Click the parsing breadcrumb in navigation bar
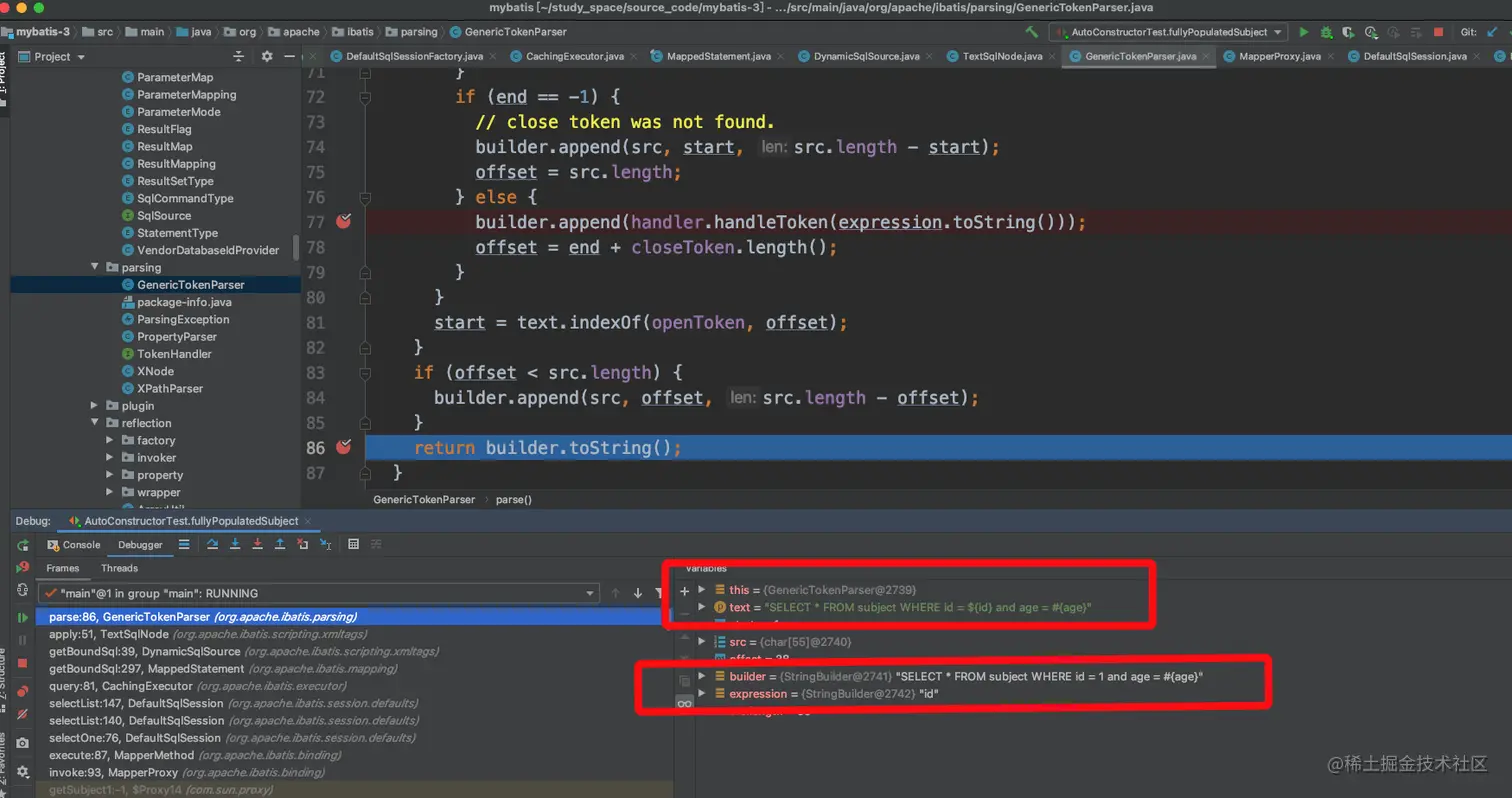The height and width of the screenshot is (798, 1512). click(411, 32)
